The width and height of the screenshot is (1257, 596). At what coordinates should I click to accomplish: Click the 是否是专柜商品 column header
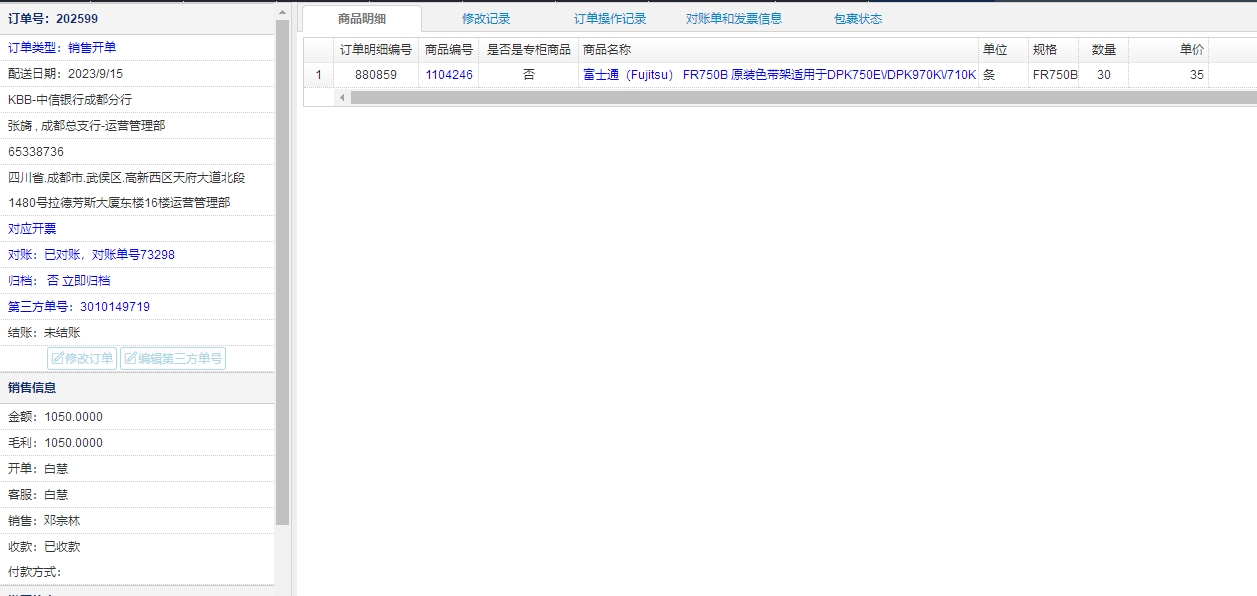pos(529,49)
